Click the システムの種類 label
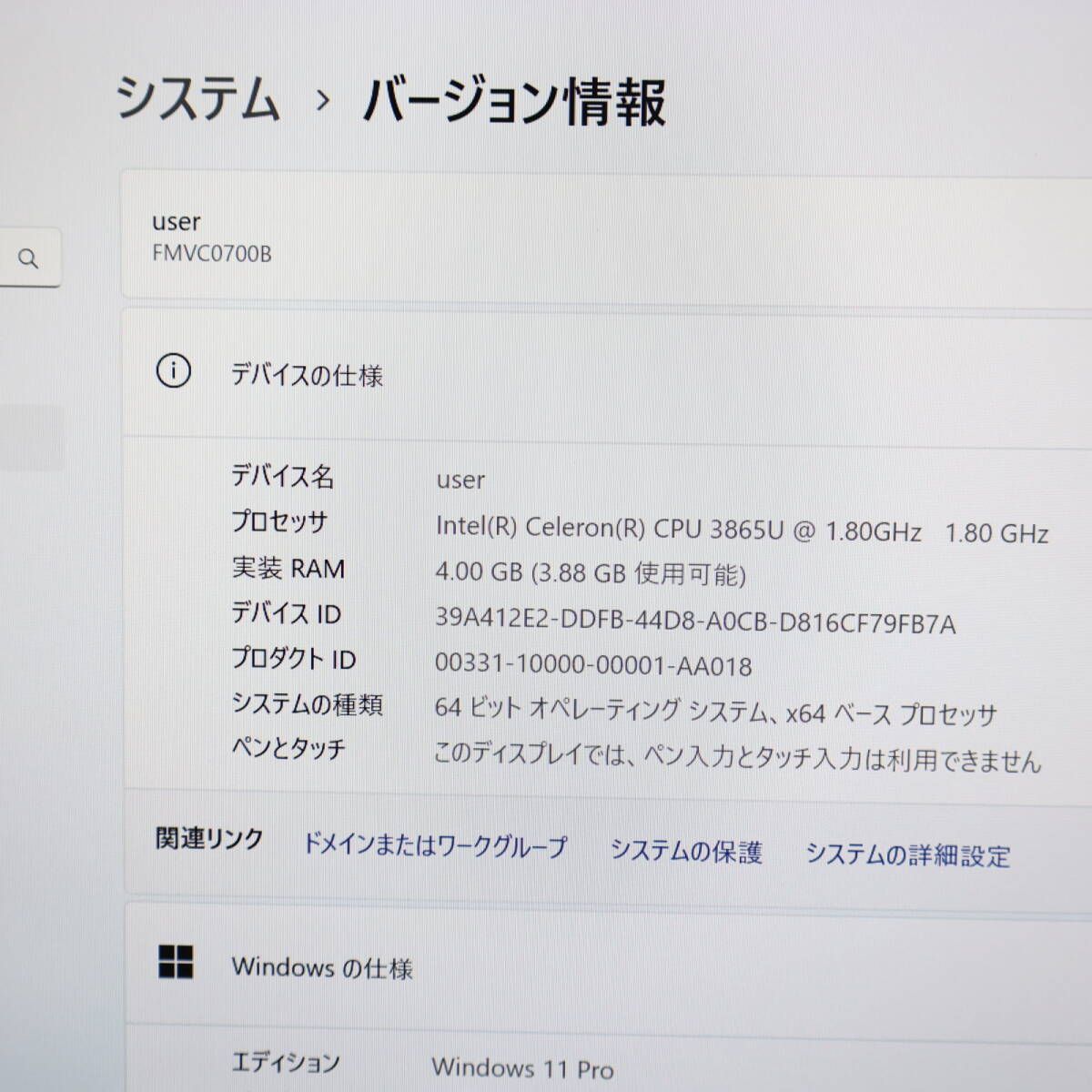 [307, 703]
